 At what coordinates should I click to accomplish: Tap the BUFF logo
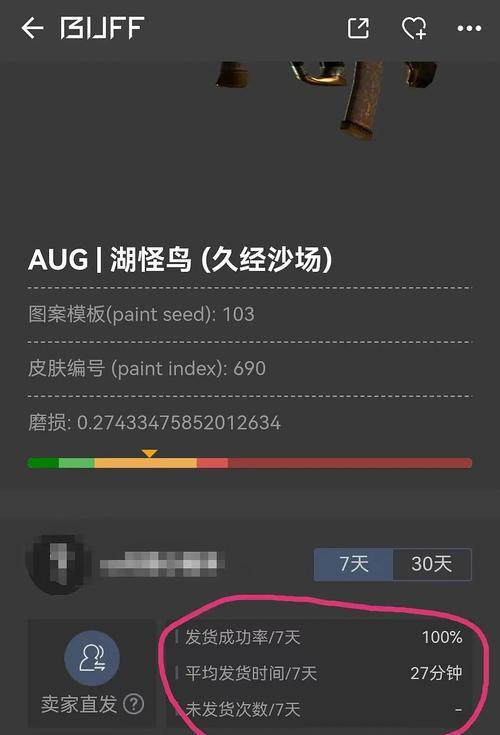(x=102, y=28)
